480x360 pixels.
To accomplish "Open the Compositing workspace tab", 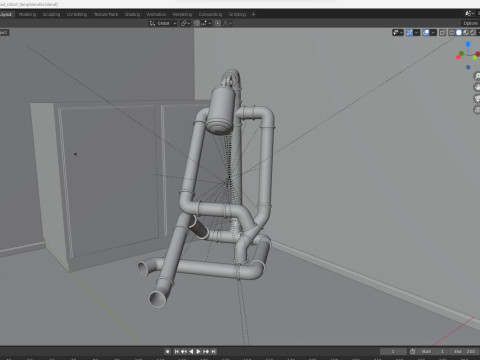I will (x=210, y=14).
